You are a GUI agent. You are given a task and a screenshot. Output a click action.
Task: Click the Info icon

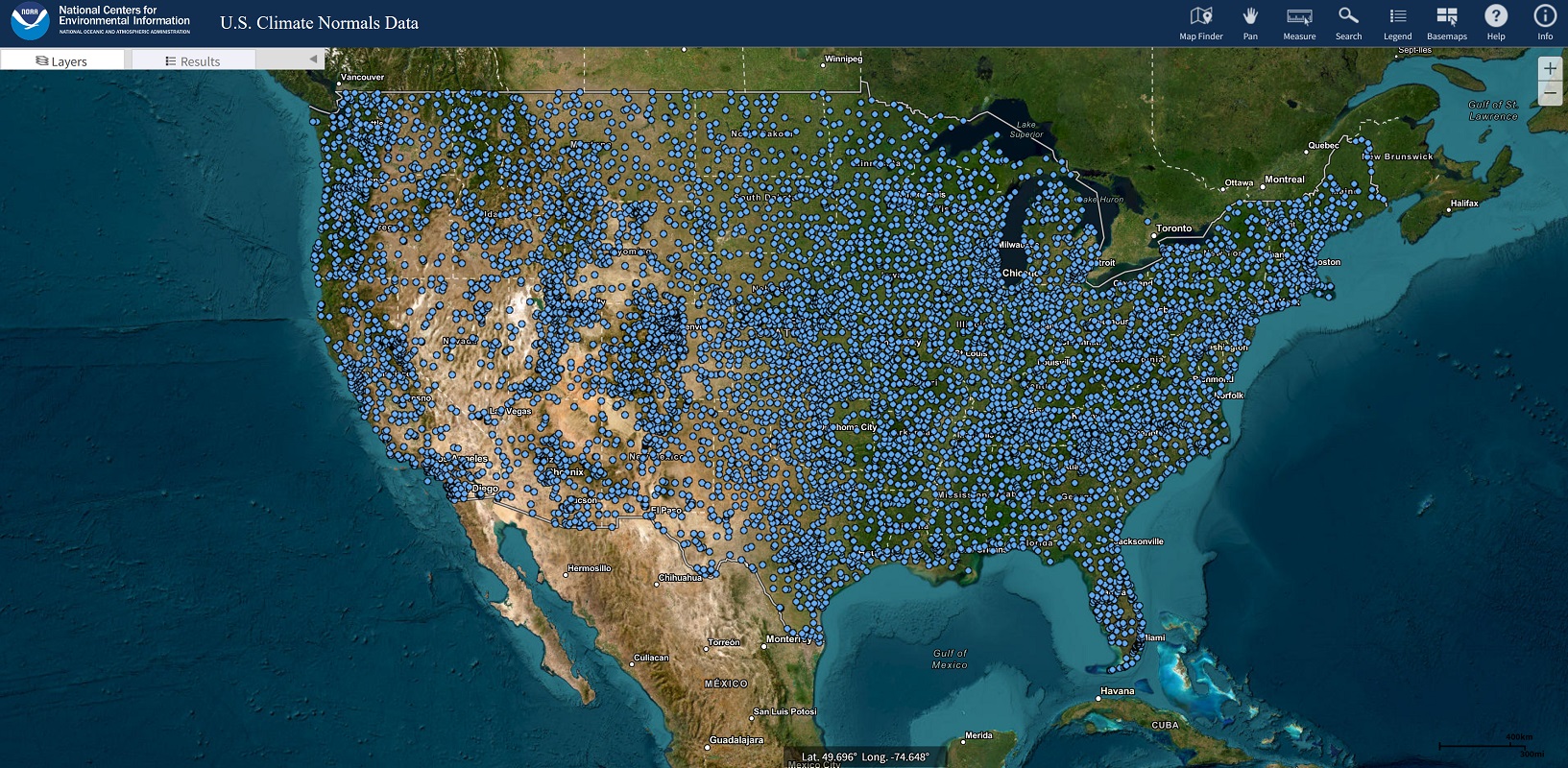click(x=1544, y=22)
